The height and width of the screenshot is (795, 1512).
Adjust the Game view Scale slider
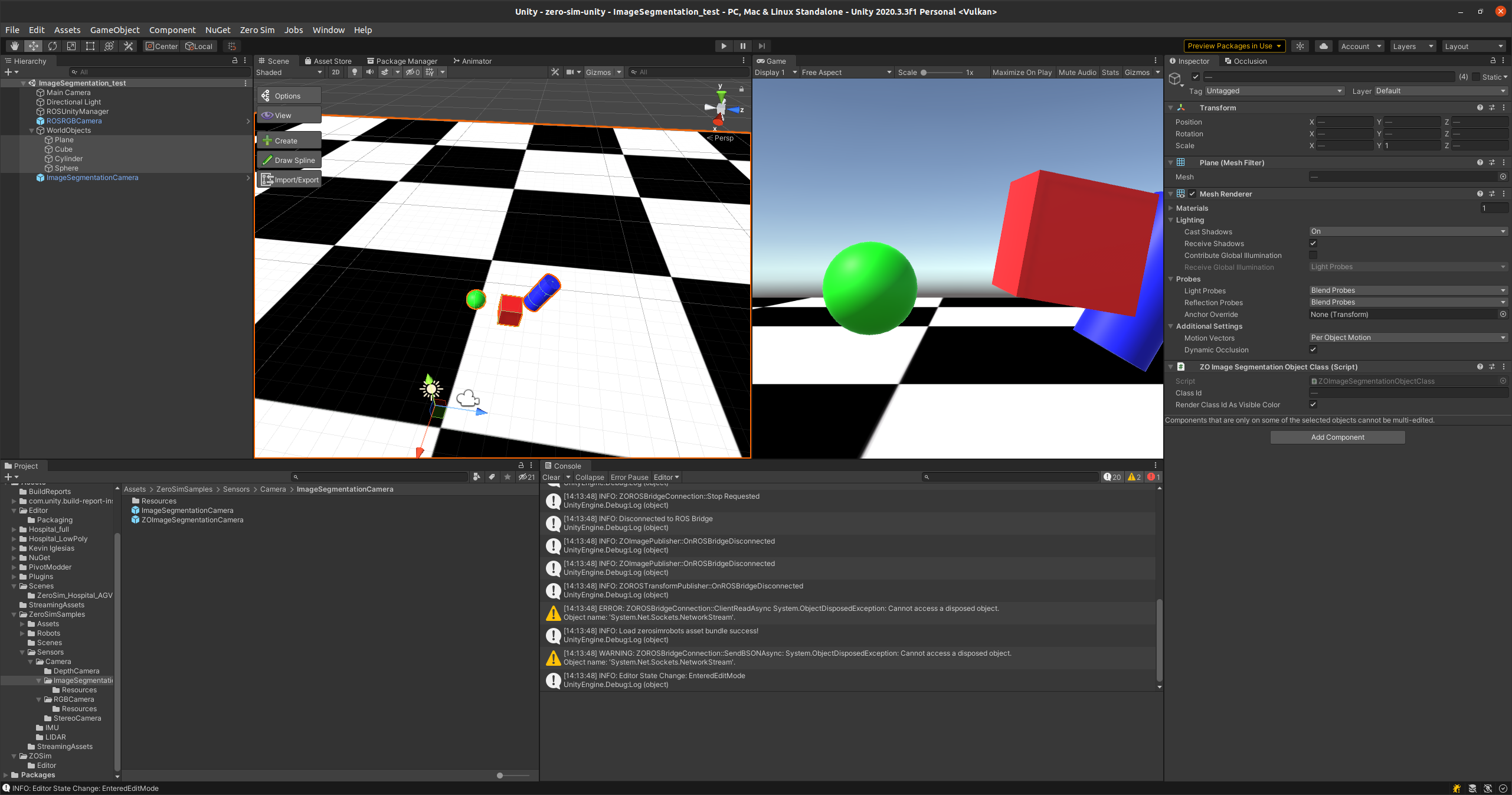click(924, 73)
